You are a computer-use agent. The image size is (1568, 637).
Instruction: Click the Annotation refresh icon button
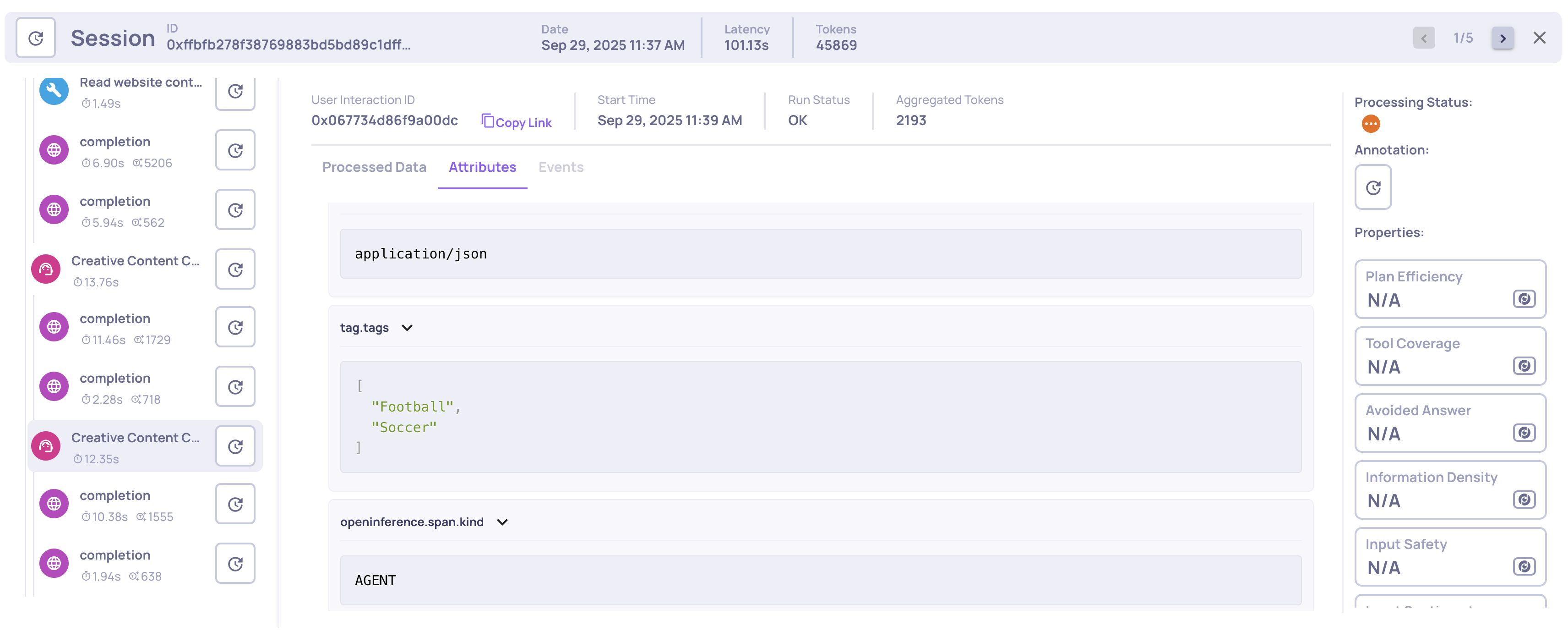coord(1372,187)
